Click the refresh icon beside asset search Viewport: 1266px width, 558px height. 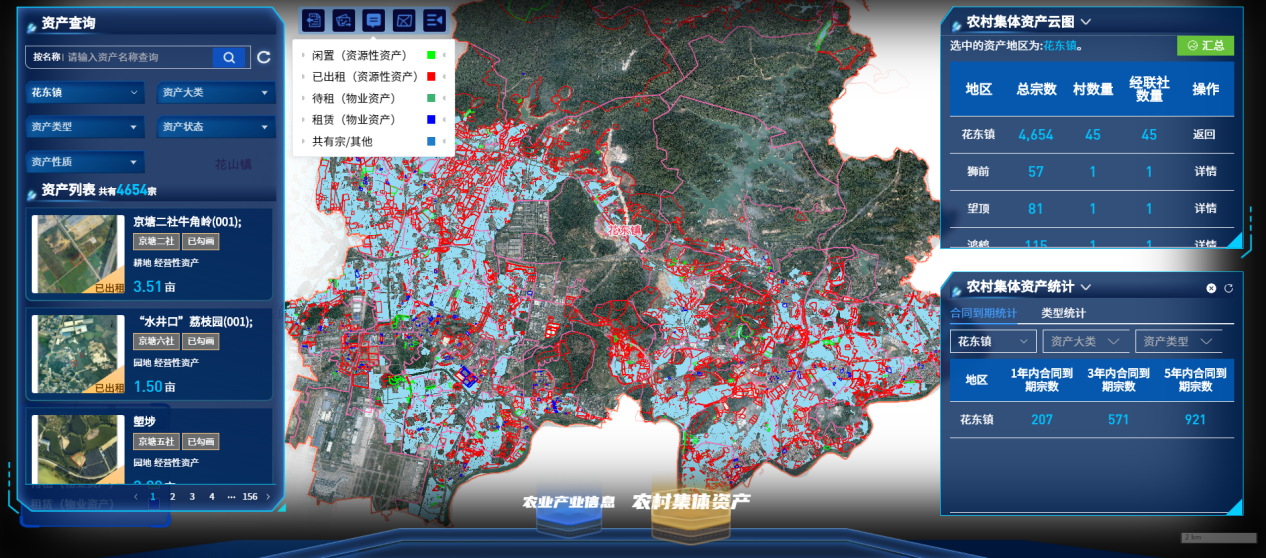[x=264, y=58]
